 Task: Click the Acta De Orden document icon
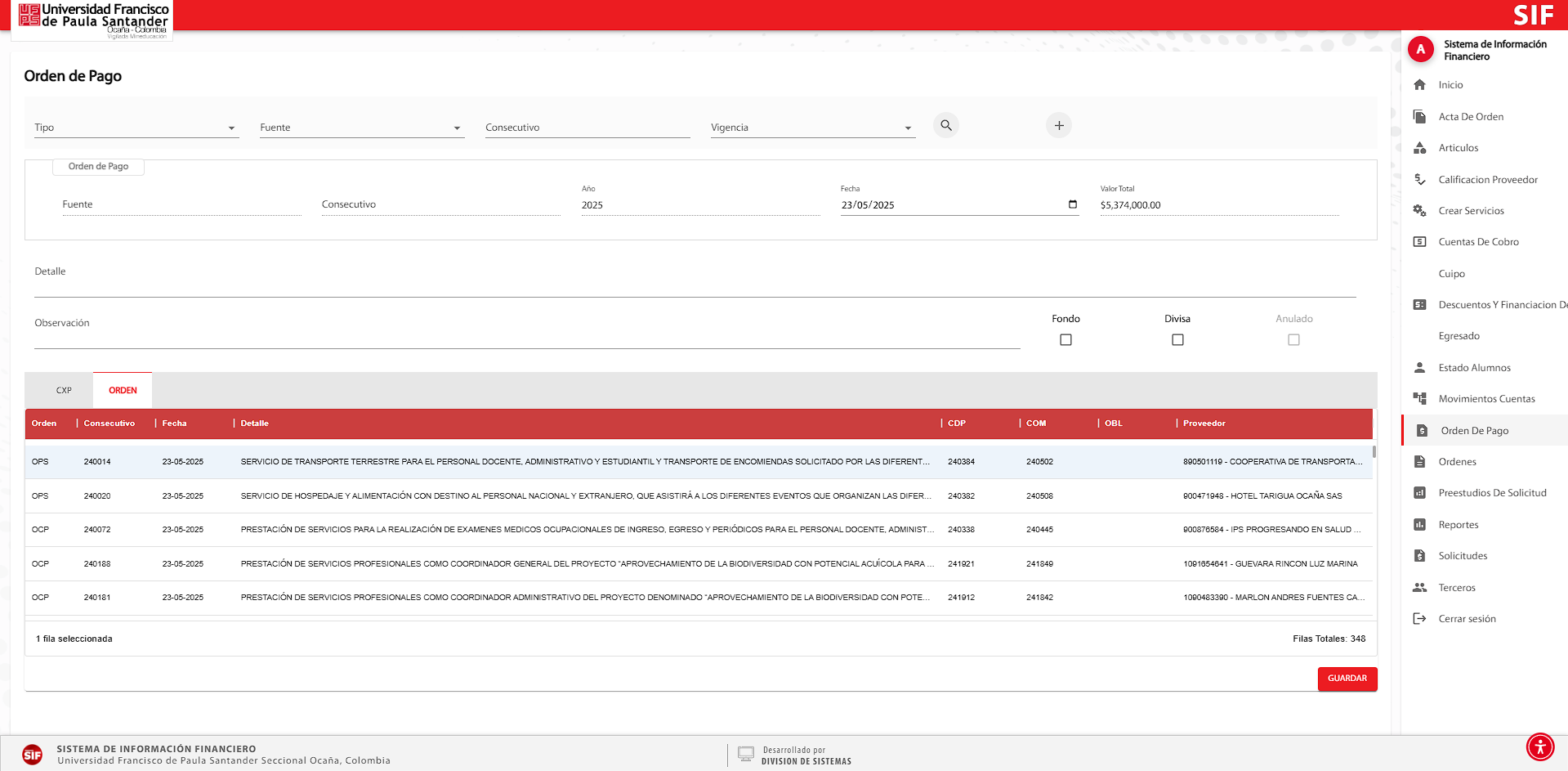coord(1420,116)
